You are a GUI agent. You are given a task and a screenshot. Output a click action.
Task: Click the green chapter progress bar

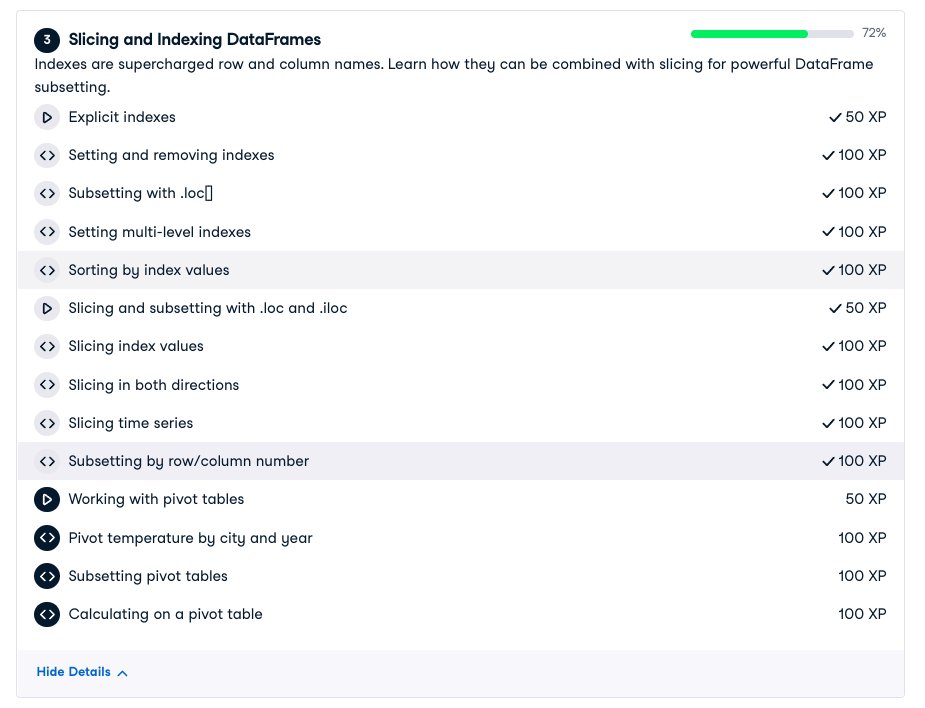click(x=772, y=34)
